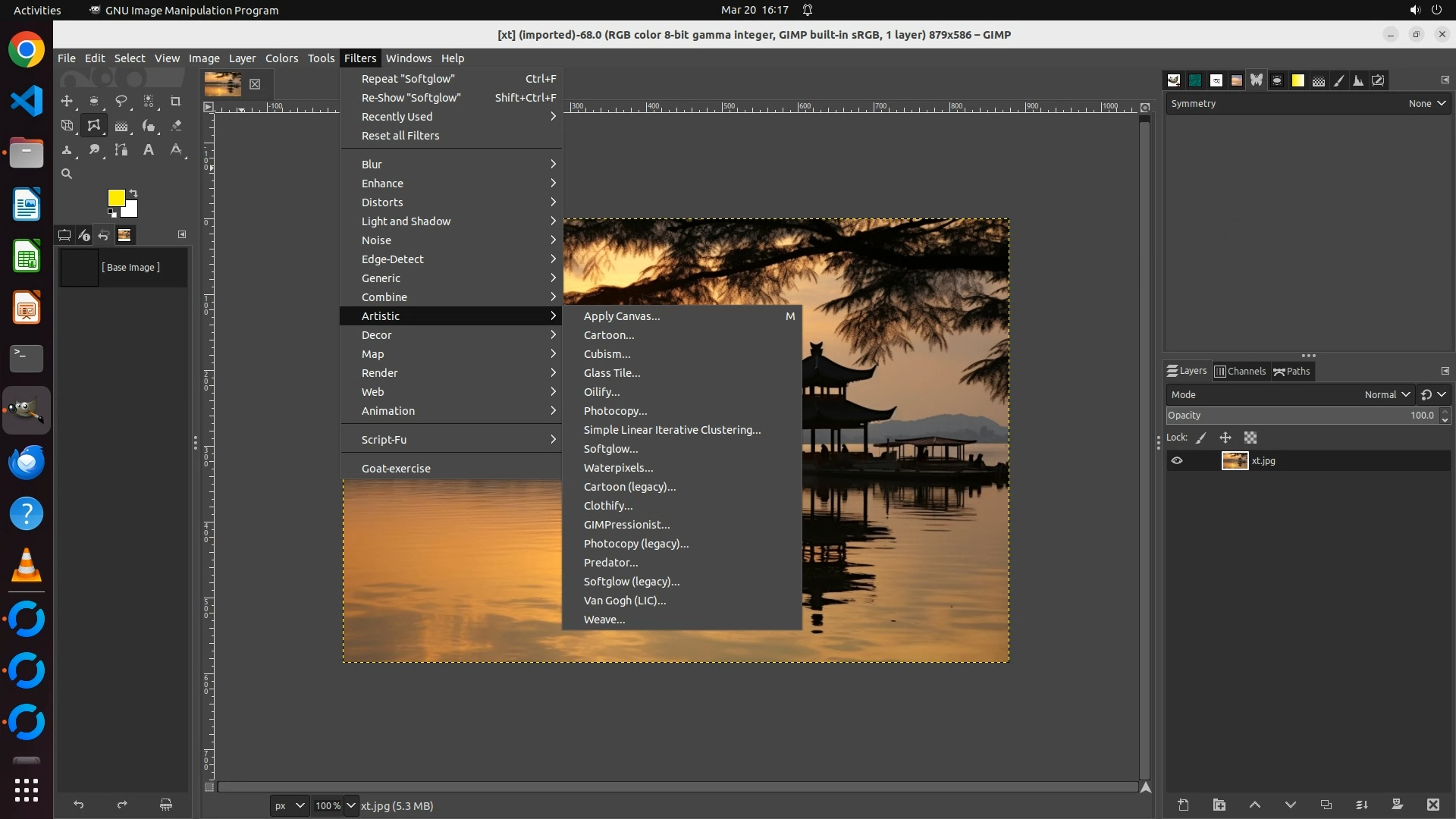This screenshot has height=819, width=1456.
Task: Create a new layer in Layers panel
Action: click(x=1183, y=805)
